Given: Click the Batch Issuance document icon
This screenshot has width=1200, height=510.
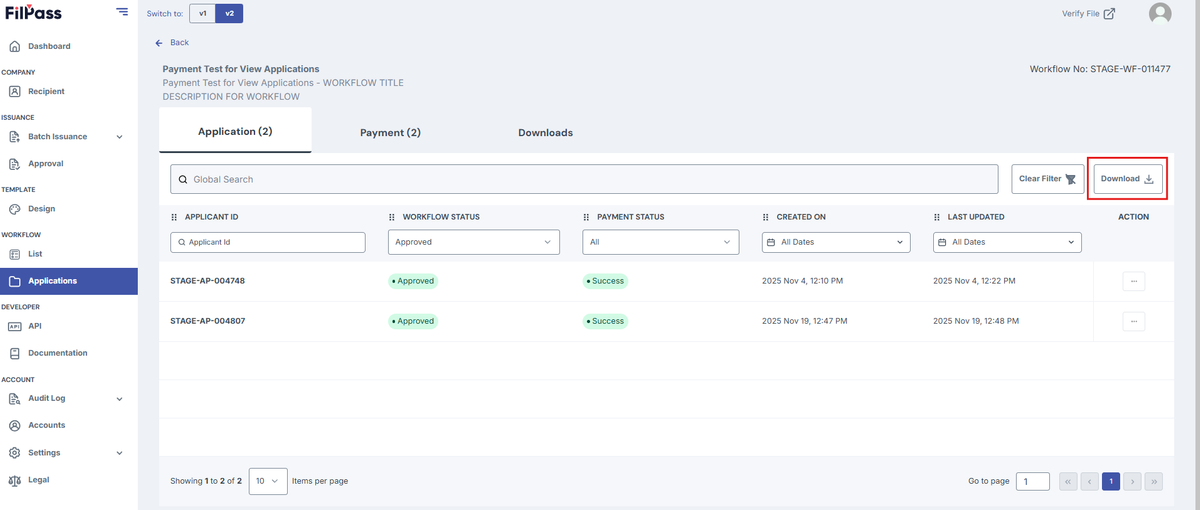Looking at the screenshot, I should click(x=14, y=137).
